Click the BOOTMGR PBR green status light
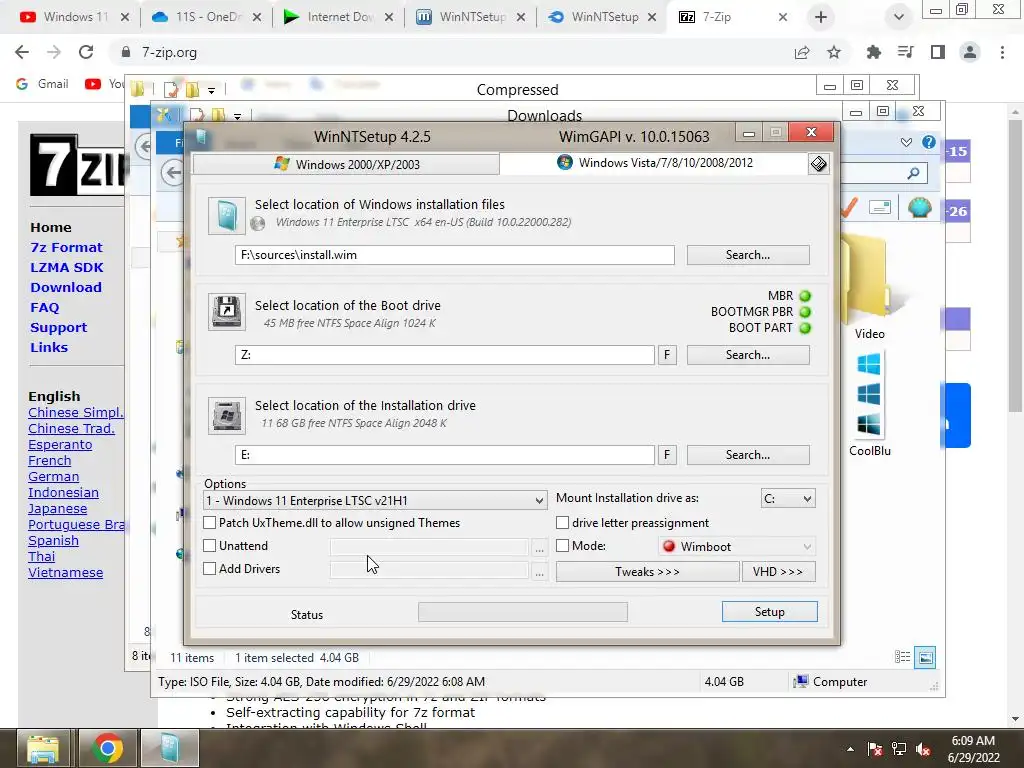This screenshot has width=1024, height=768. pos(805,312)
